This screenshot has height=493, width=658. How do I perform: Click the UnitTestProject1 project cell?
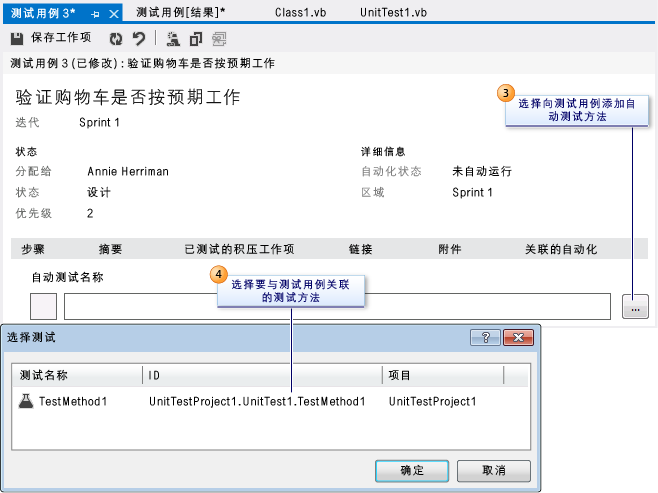[x=433, y=402]
